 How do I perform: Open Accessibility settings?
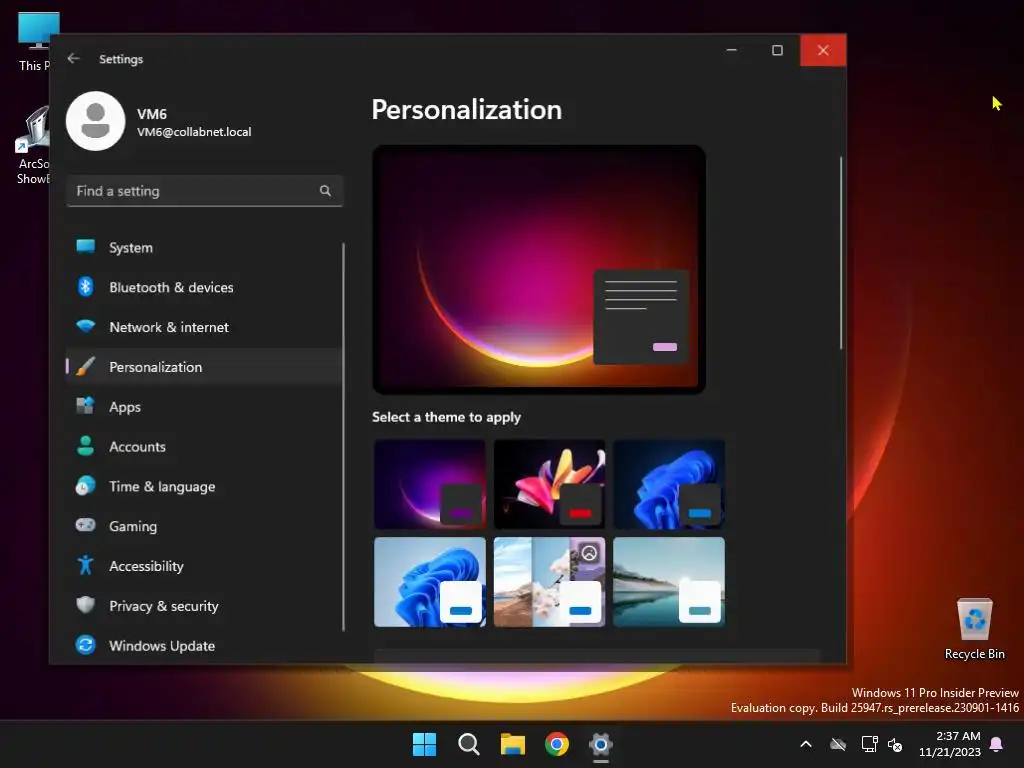pos(204,566)
